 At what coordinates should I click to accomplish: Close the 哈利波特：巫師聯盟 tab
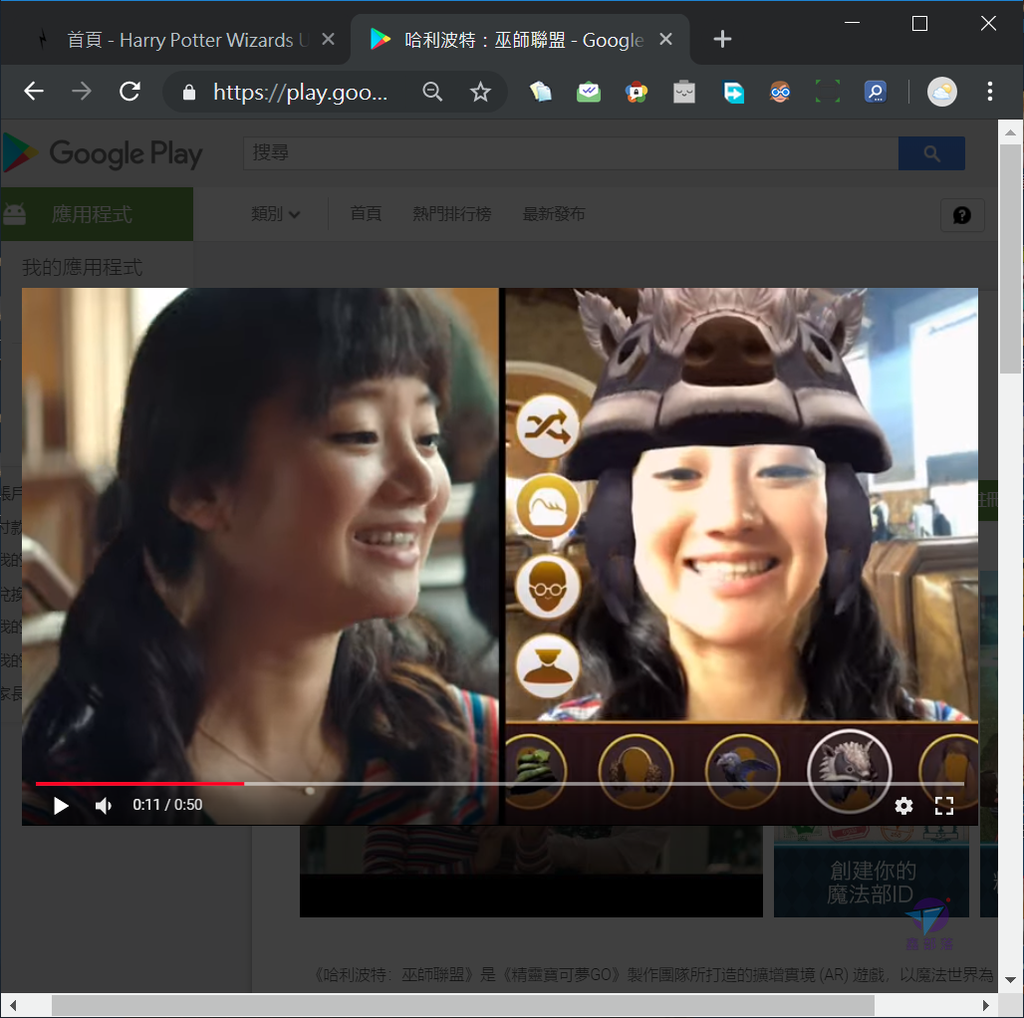pos(665,39)
